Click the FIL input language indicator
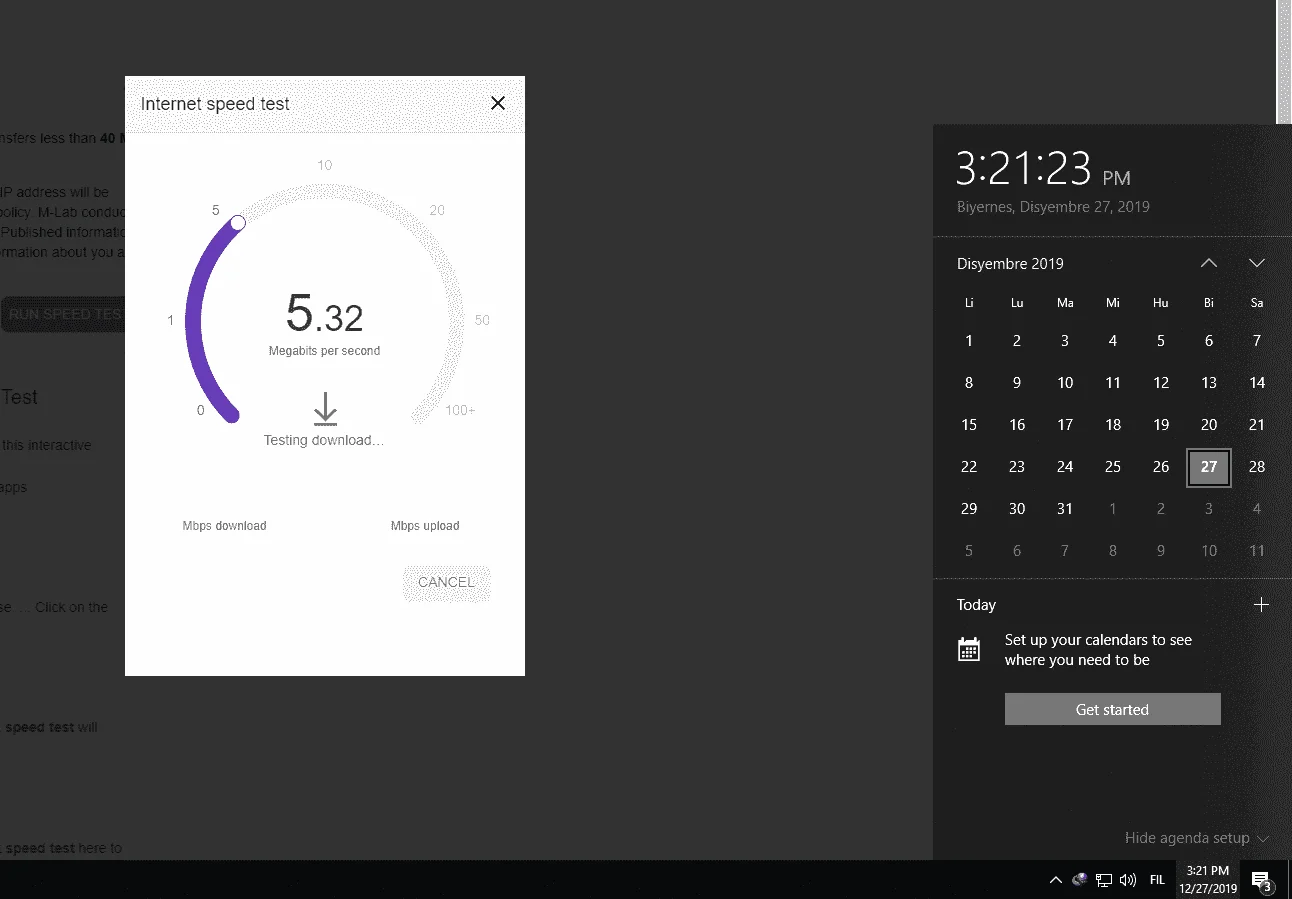This screenshot has height=899, width=1292. pos(1157,880)
